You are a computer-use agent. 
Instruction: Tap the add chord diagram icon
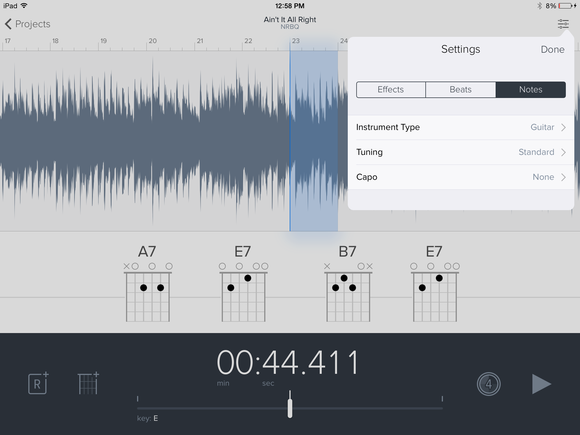pyautogui.click(x=88, y=383)
